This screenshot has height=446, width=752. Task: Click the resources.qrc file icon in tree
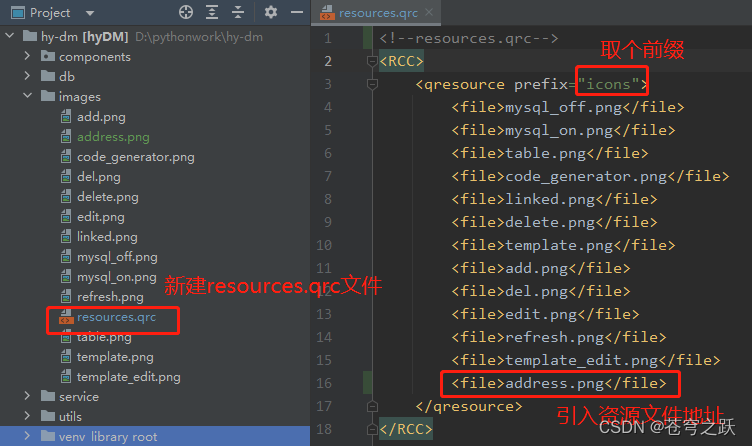(x=66, y=317)
